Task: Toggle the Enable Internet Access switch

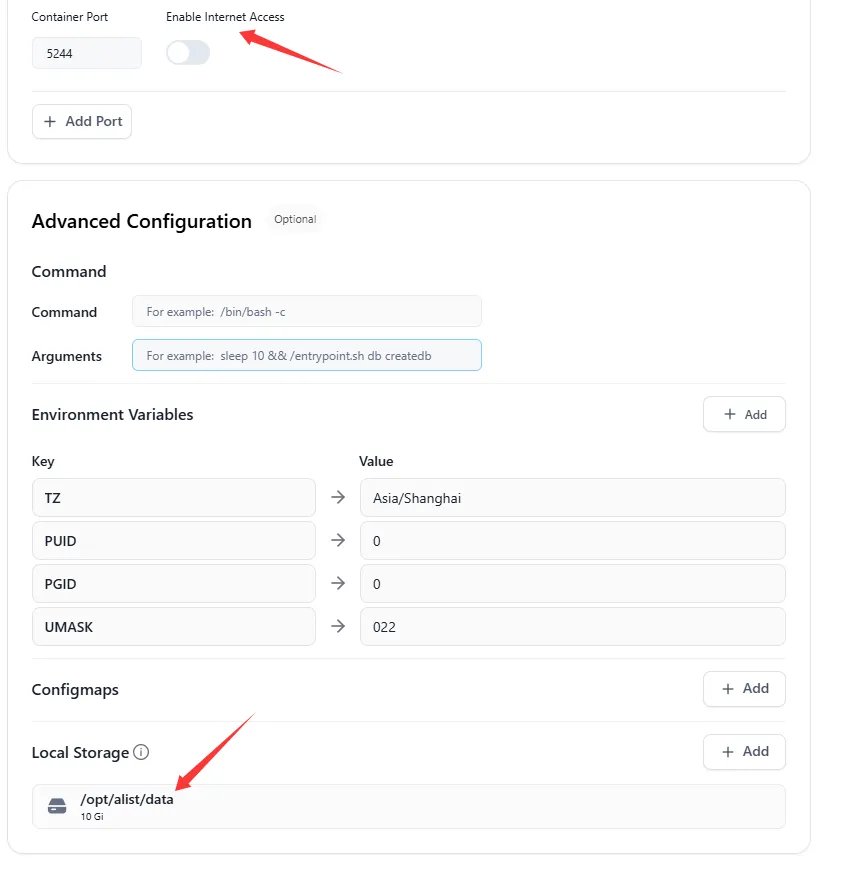Action: pos(188,53)
